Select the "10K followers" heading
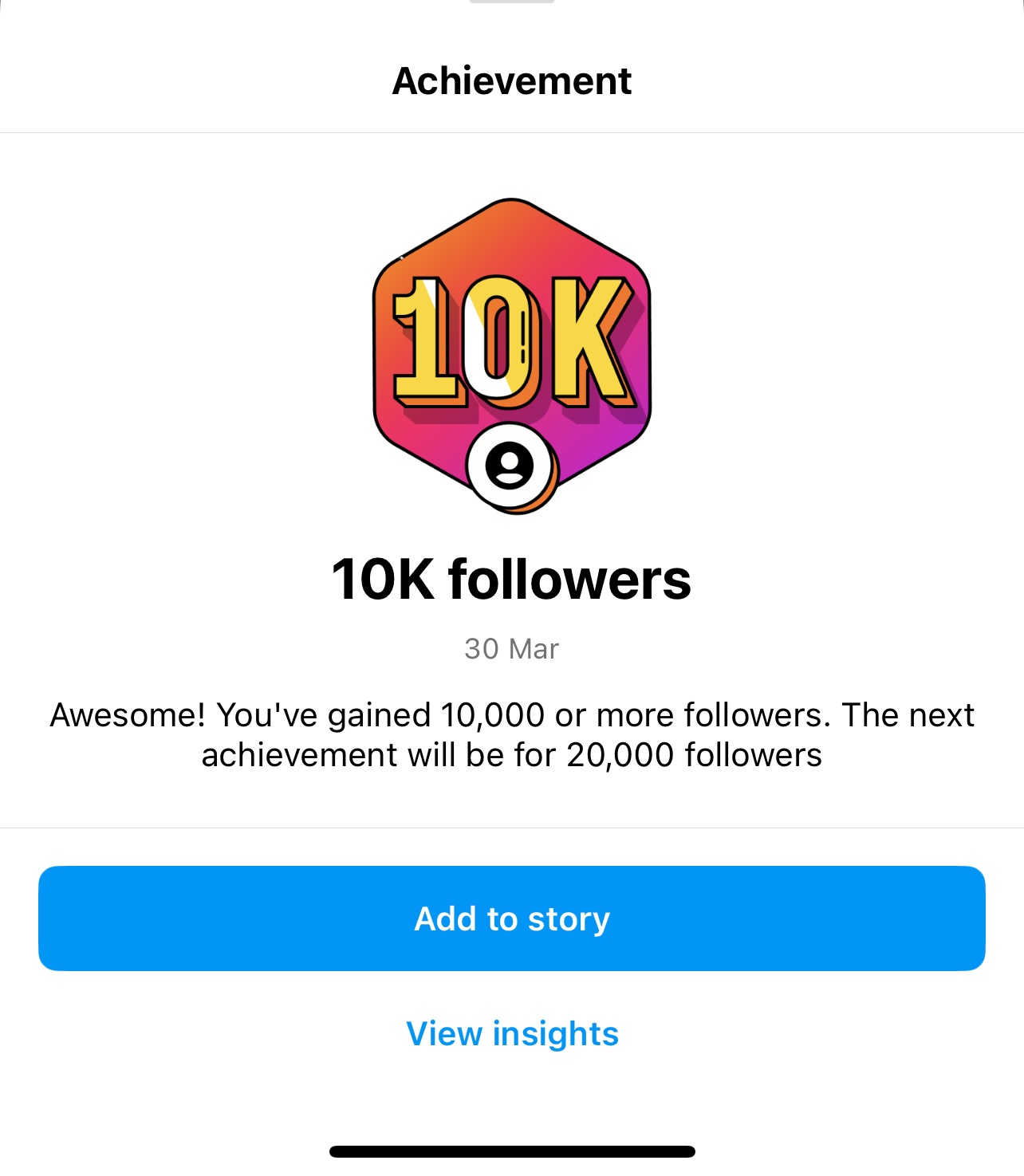The height and width of the screenshot is (1176, 1024). pyautogui.click(x=512, y=580)
